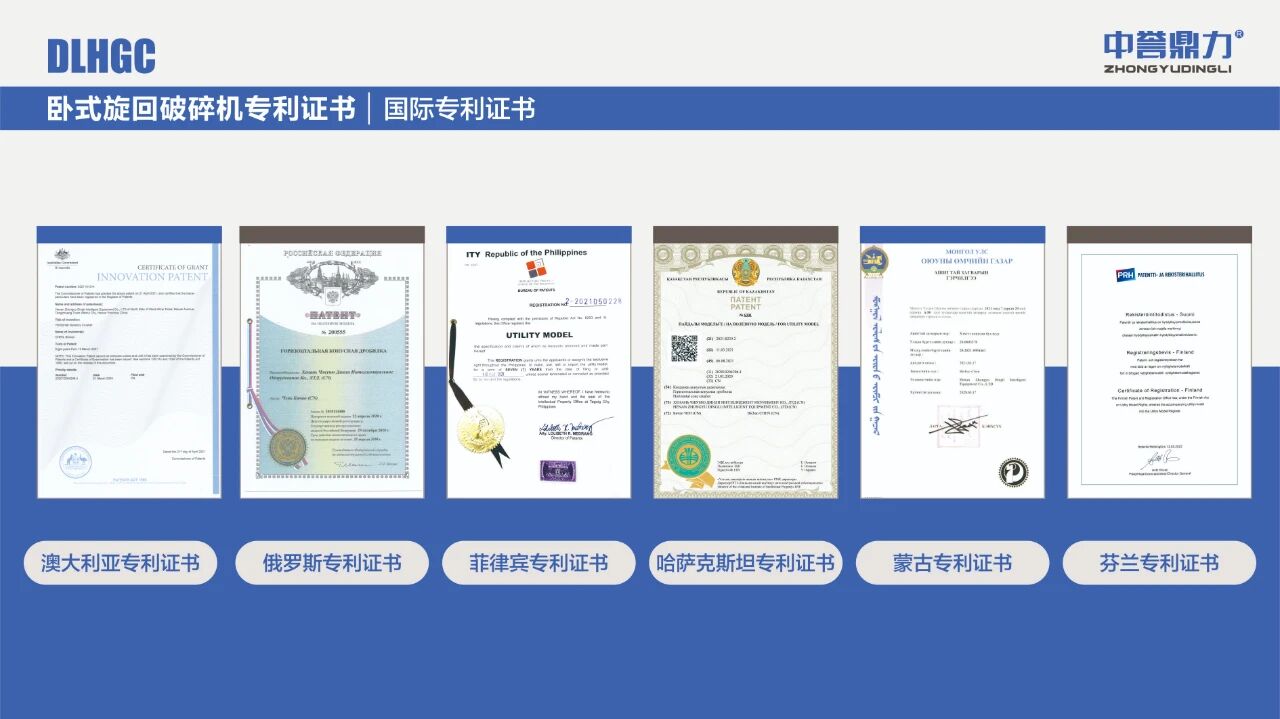The image size is (1280, 719).
Task: Open the Australian Innovation Patent certificate image
Action: tap(129, 362)
